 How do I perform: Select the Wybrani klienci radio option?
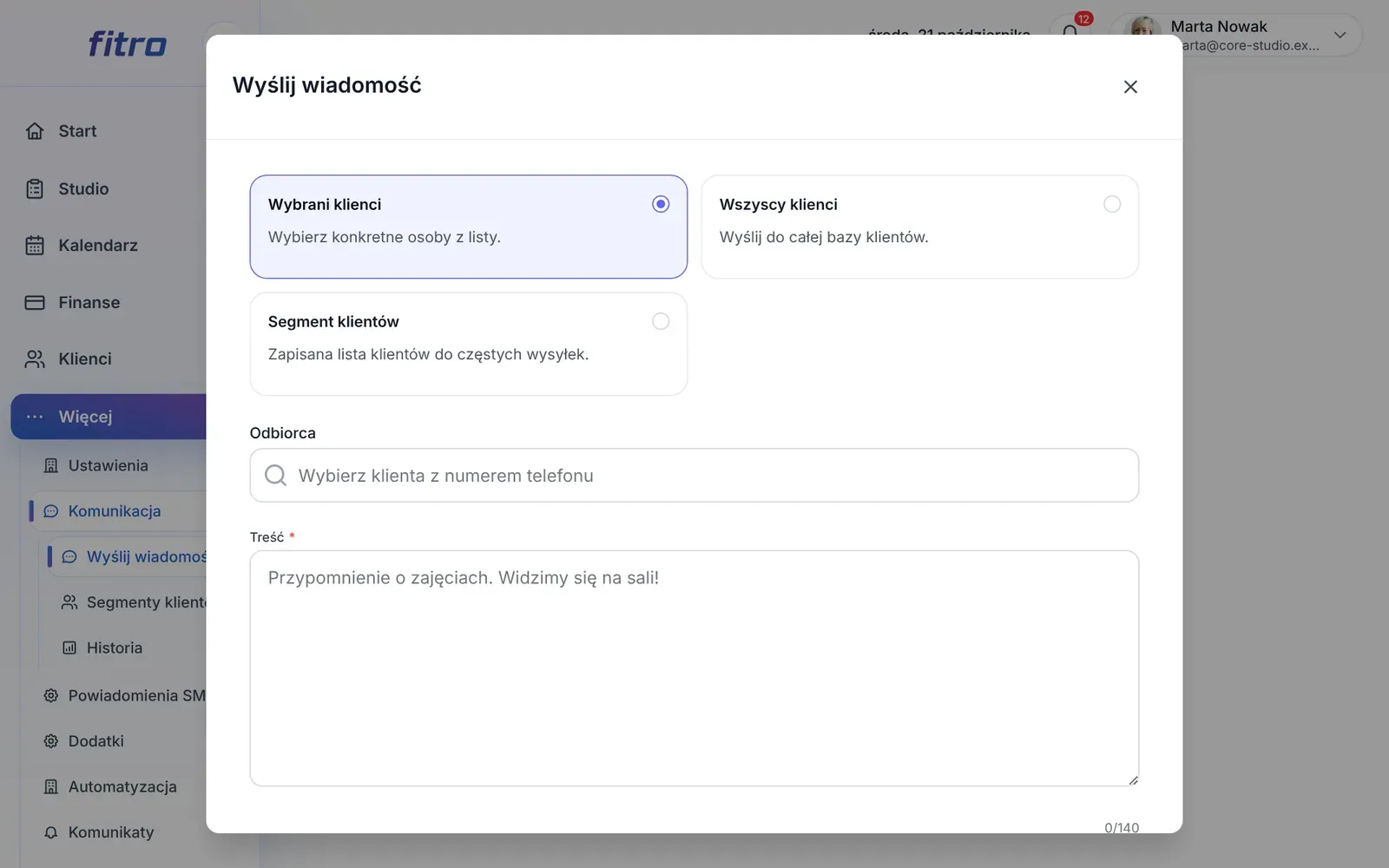[661, 204]
